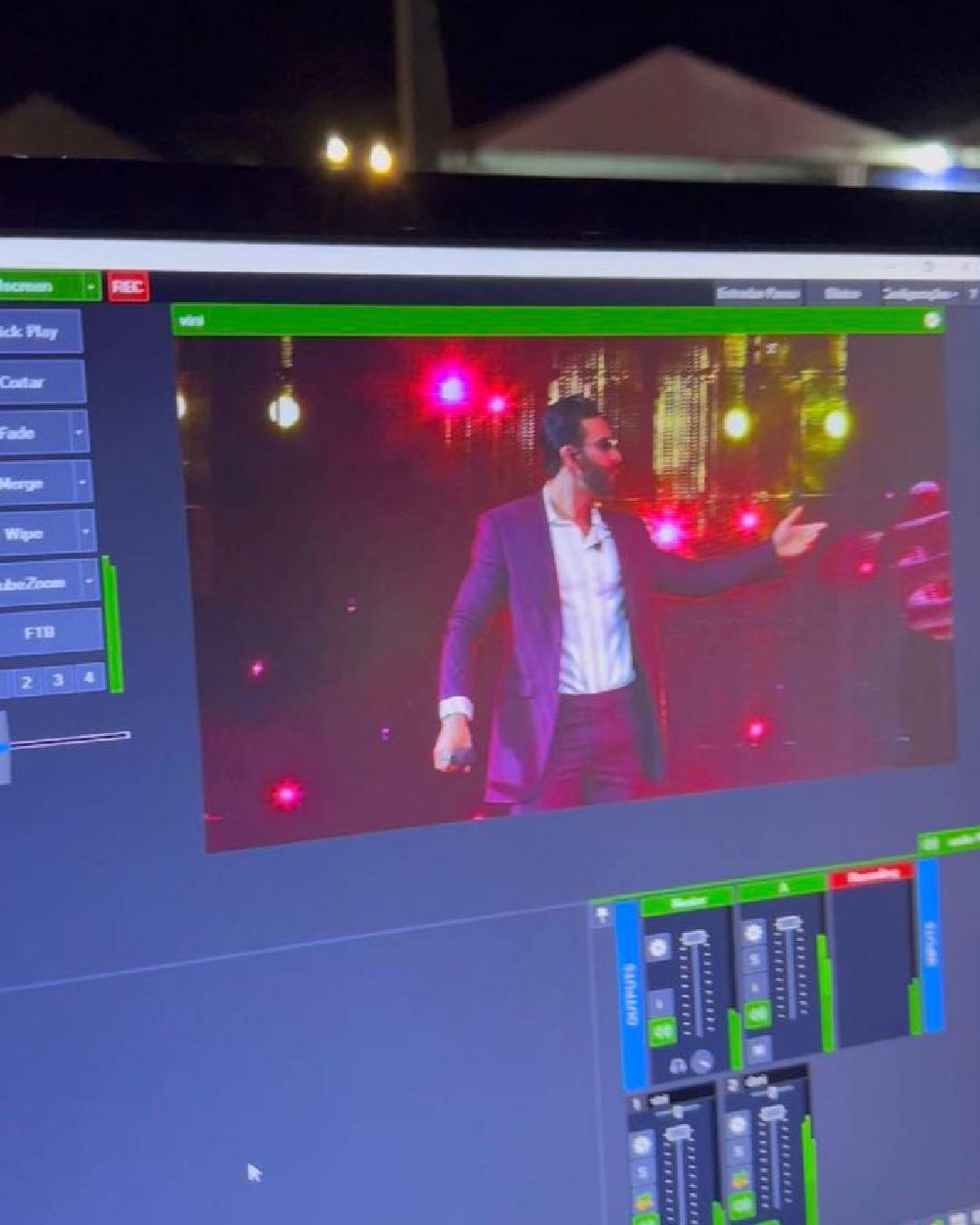Open the Wipe transition dropdown arrow
Viewport: 980px width, 1225px height.
tap(87, 533)
